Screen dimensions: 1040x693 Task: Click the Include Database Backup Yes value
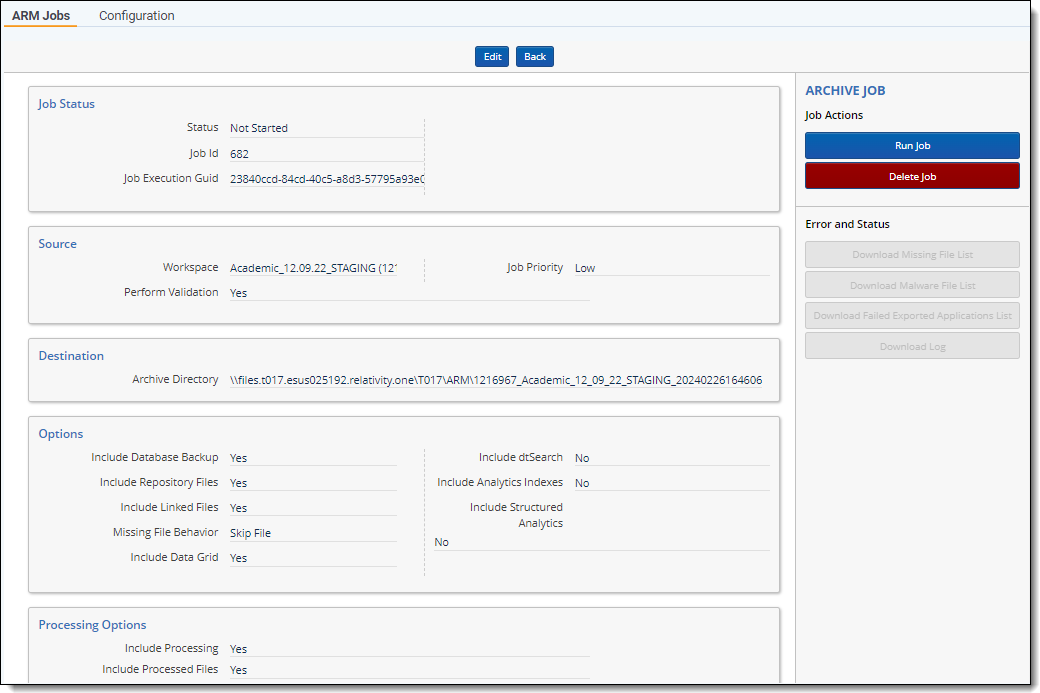click(x=239, y=458)
